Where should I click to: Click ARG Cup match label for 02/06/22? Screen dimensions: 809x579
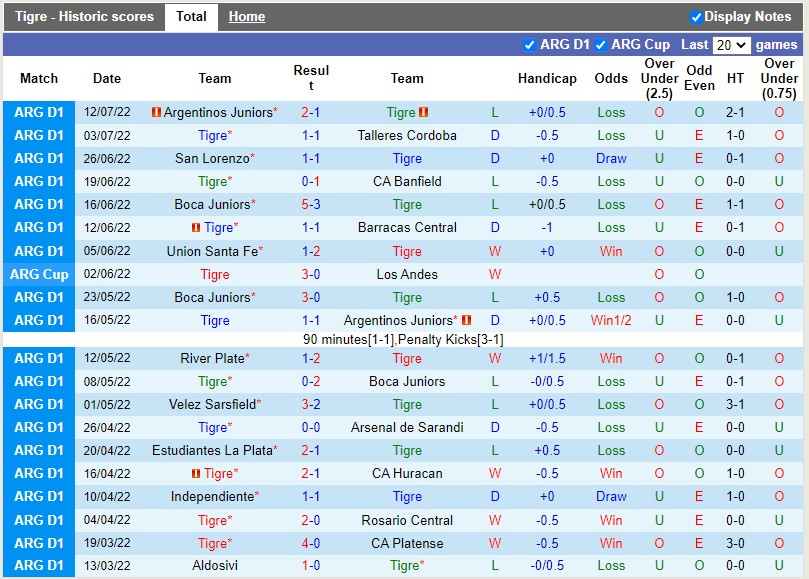(x=39, y=275)
